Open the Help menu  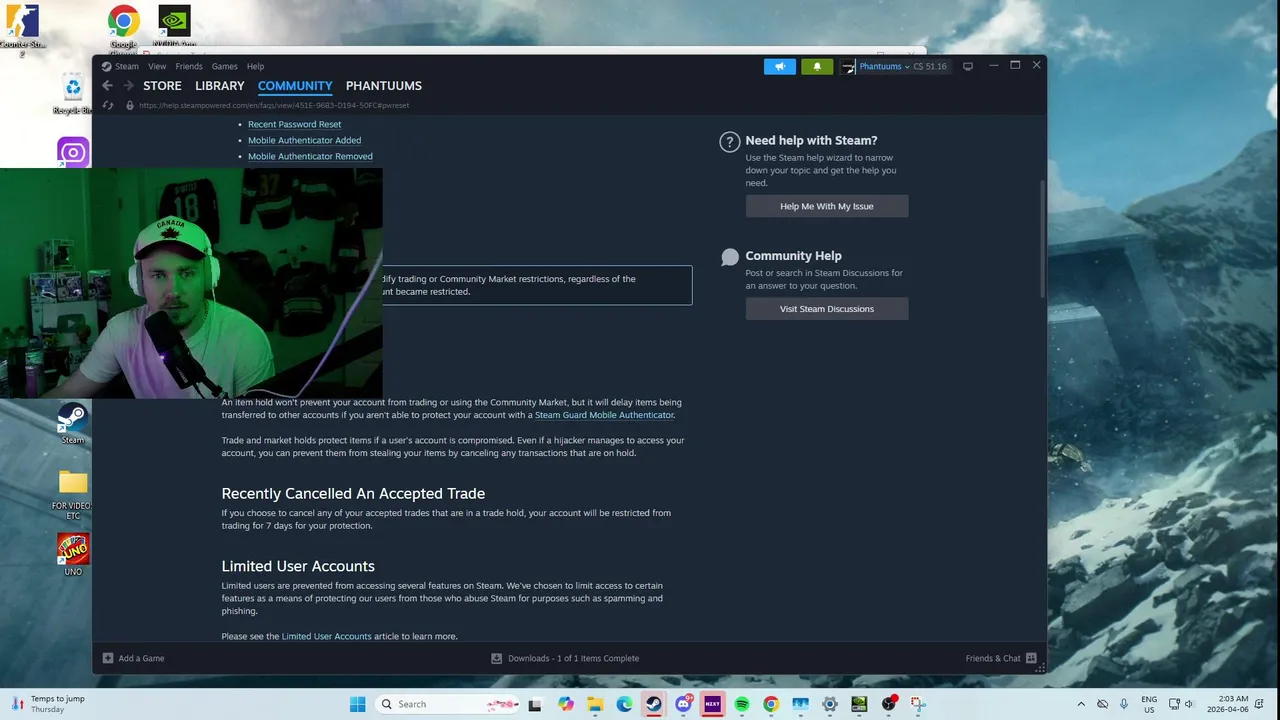[x=255, y=66]
